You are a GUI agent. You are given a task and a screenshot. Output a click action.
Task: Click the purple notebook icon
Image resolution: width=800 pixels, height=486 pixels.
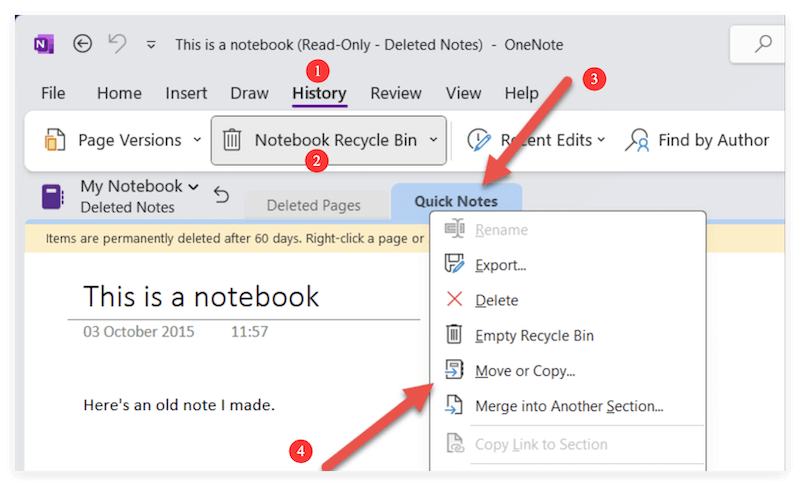point(53,197)
